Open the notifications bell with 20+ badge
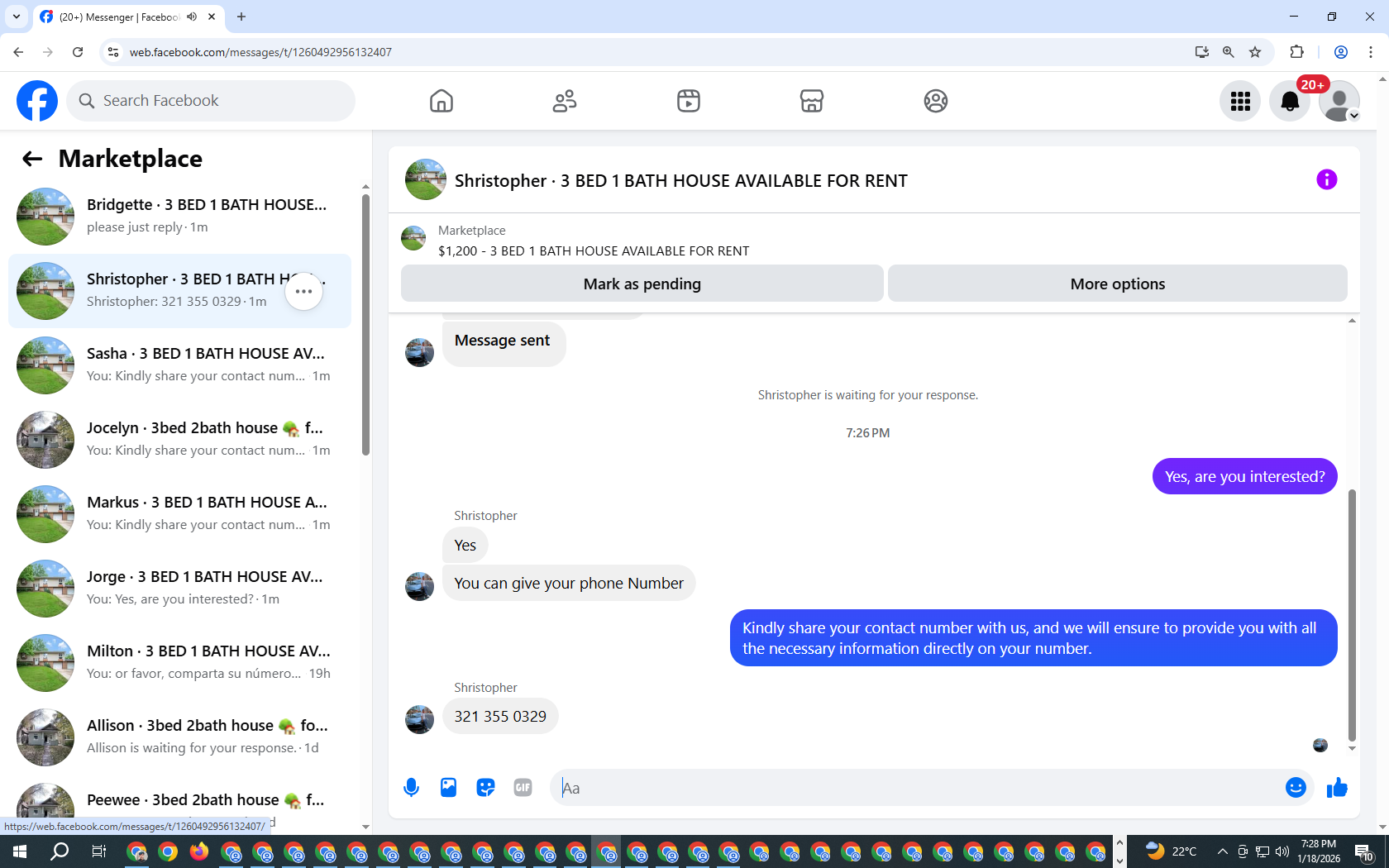Image resolution: width=1389 pixels, height=868 pixels. (x=1290, y=101)
